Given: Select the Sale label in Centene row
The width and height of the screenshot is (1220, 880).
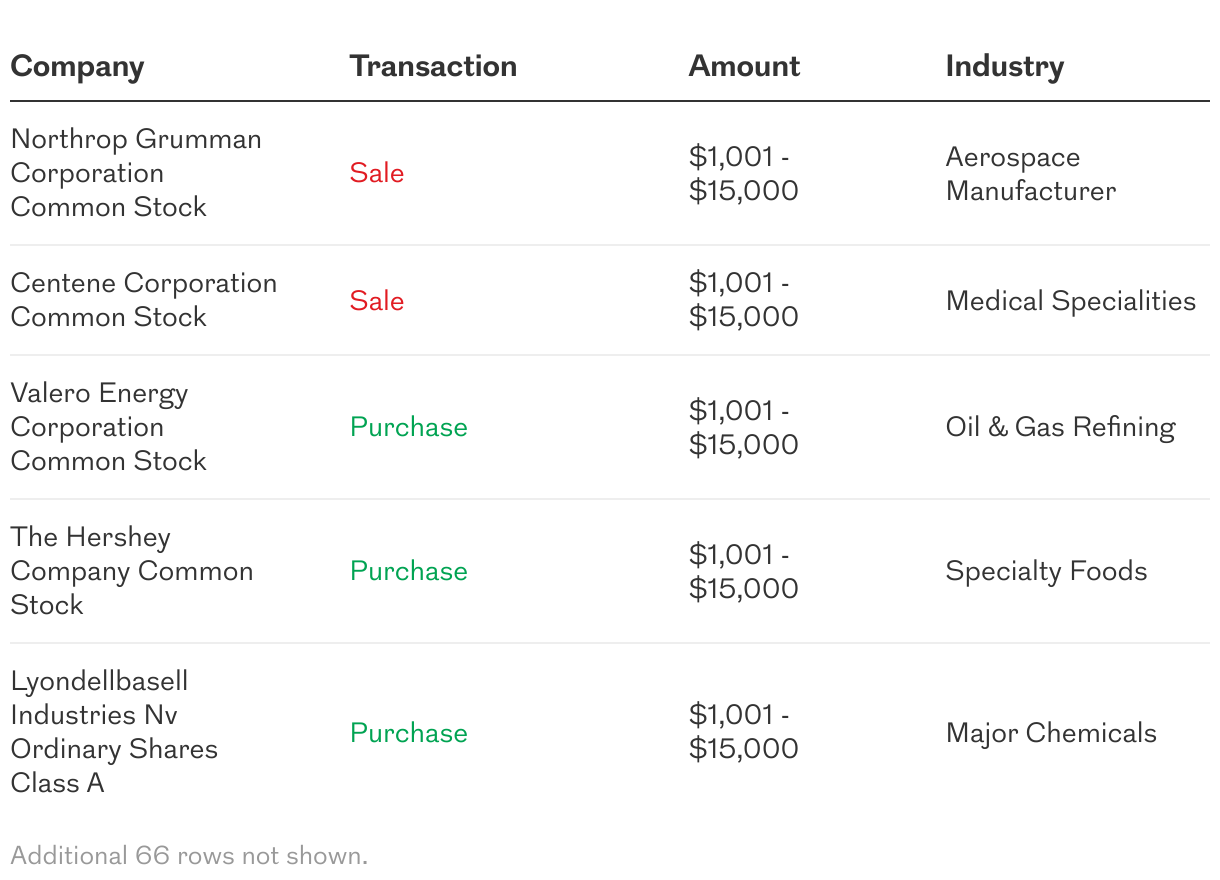Looking at the screenshot, I should pos(377,301).
